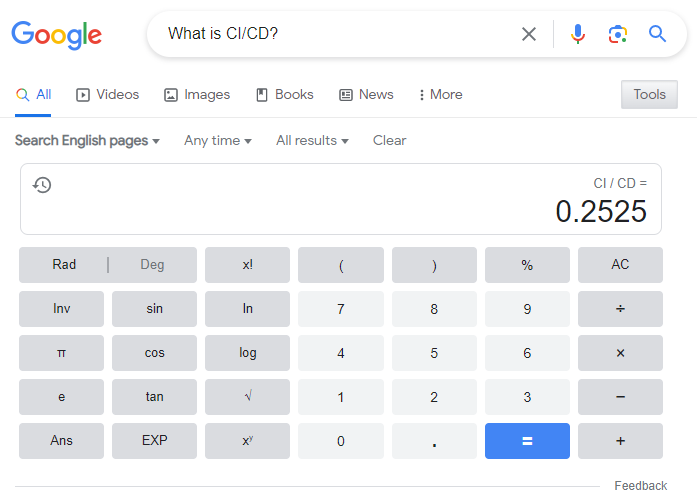Click inside the Google search box
Image resolution: width=697 pixels, height=501 pixels.
(x=338, y=34)
